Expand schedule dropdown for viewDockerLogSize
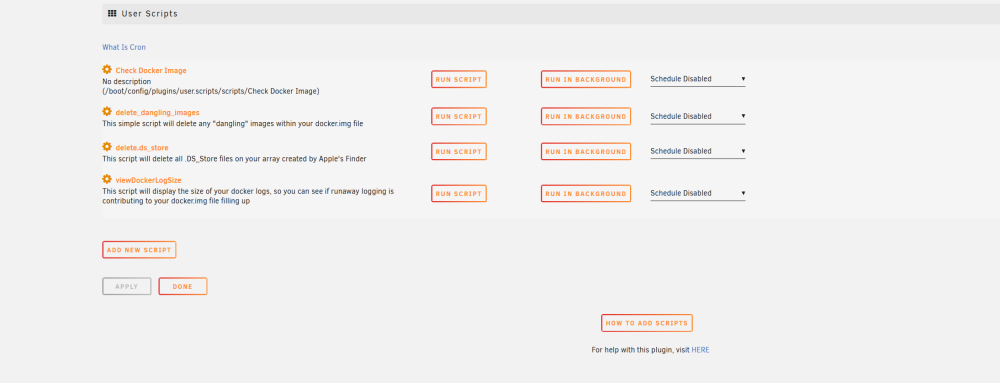The height and width of the screenshot is (383, 1000). 698,194
